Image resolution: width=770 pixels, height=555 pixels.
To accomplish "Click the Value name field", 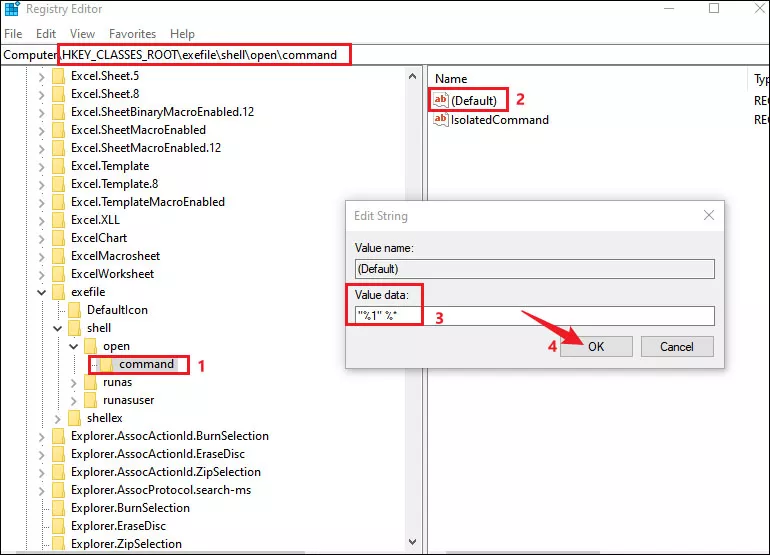I will pyautogui.click(x=534, y=269).
